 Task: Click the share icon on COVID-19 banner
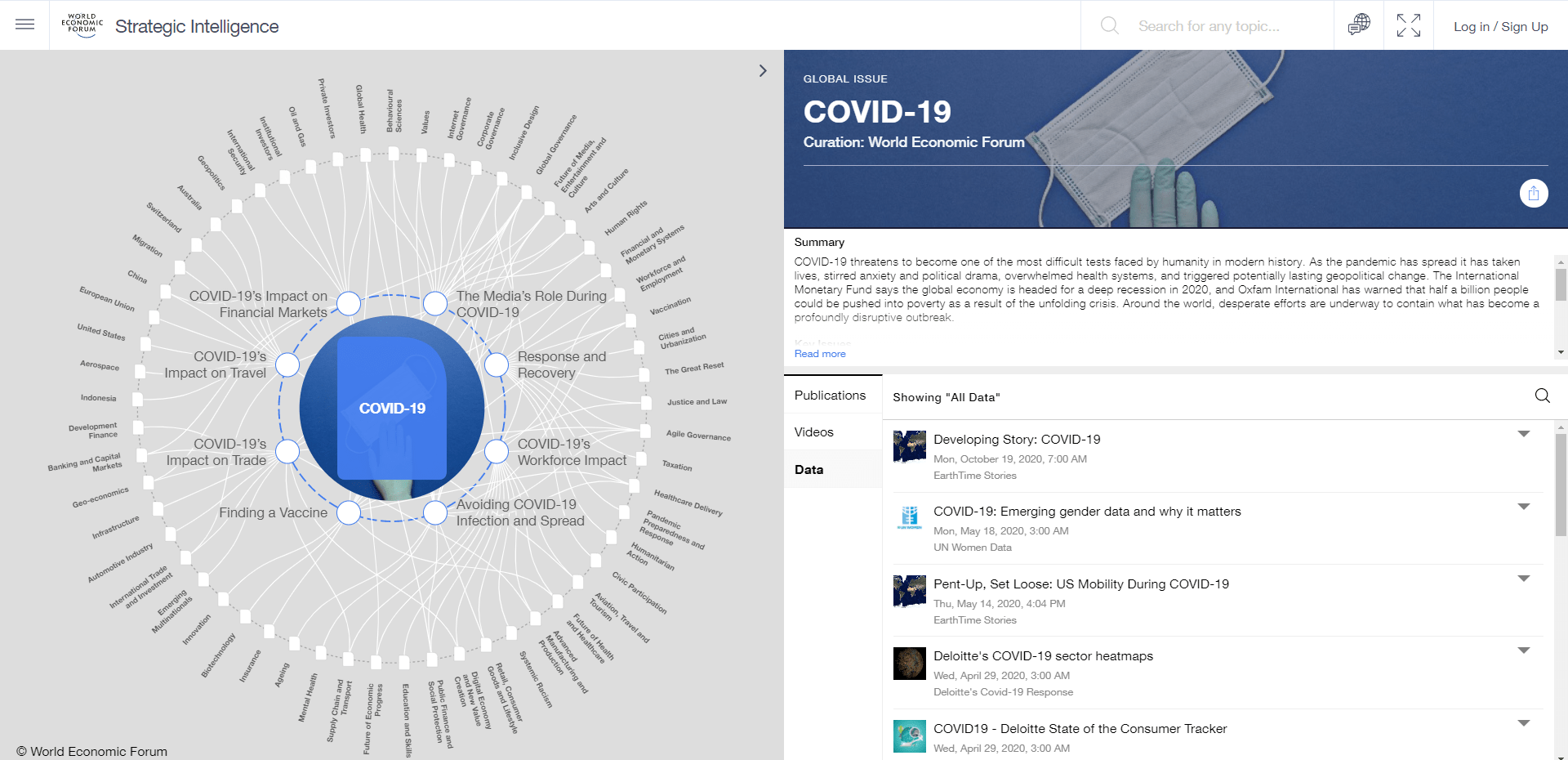1534,193
